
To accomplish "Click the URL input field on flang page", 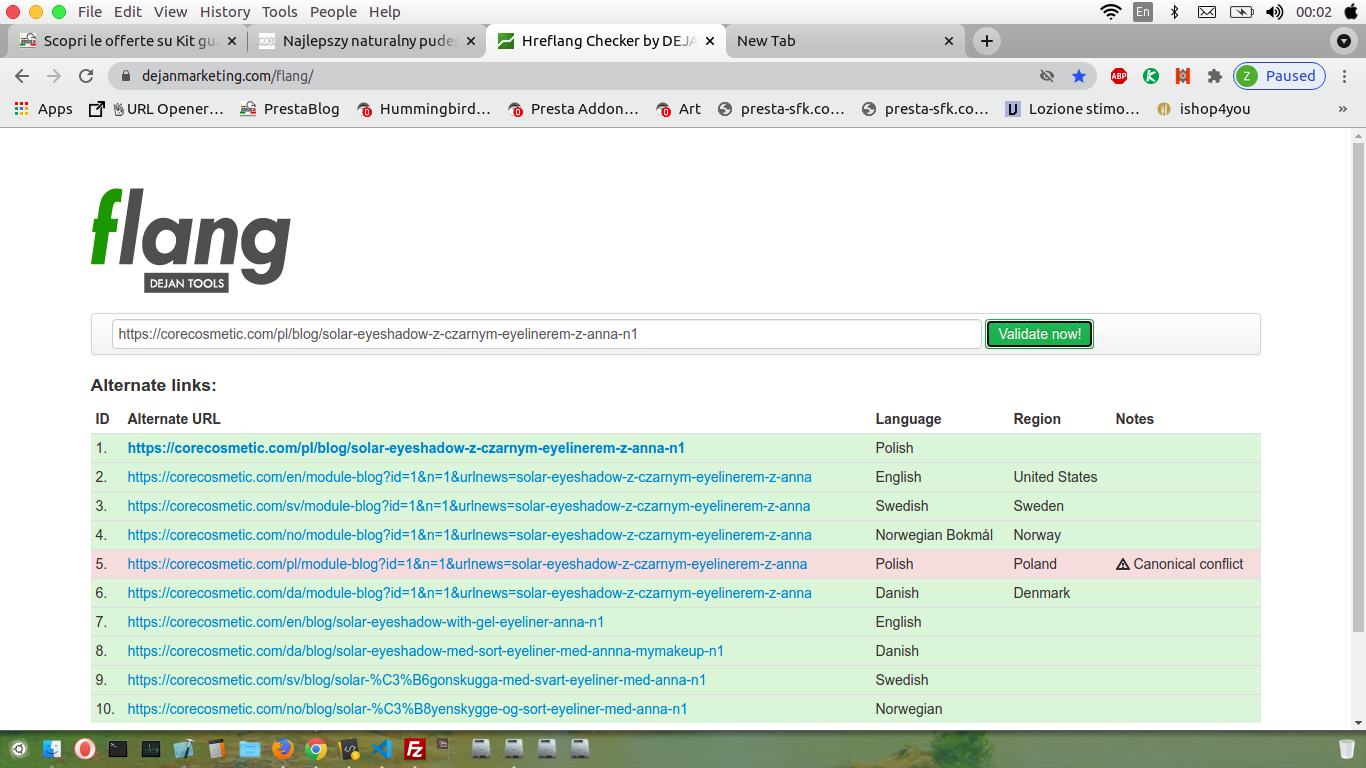I will coord(546,334).
